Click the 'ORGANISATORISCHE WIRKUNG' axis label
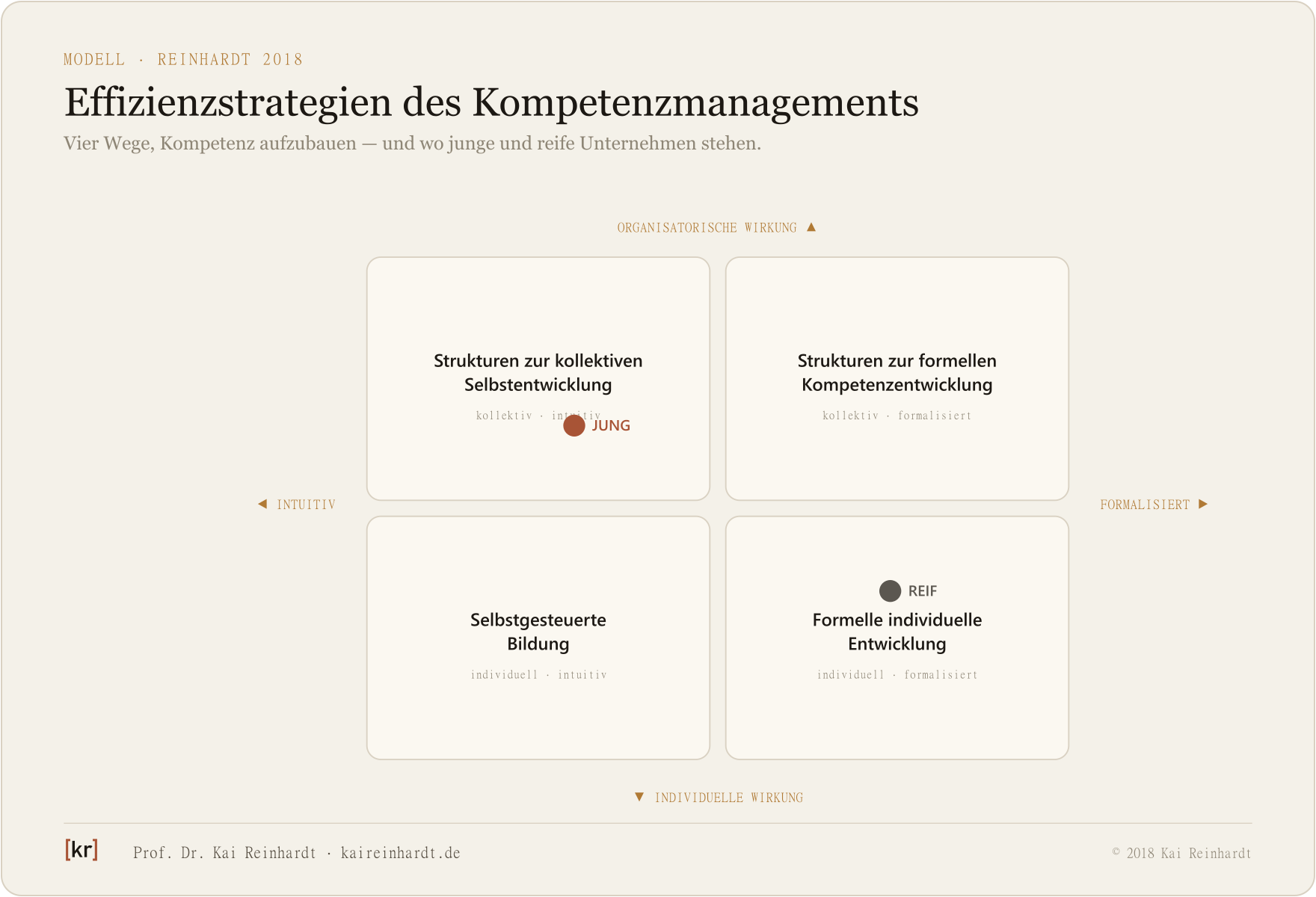This screenshot has height=897, width=1316. pos(707,228)
